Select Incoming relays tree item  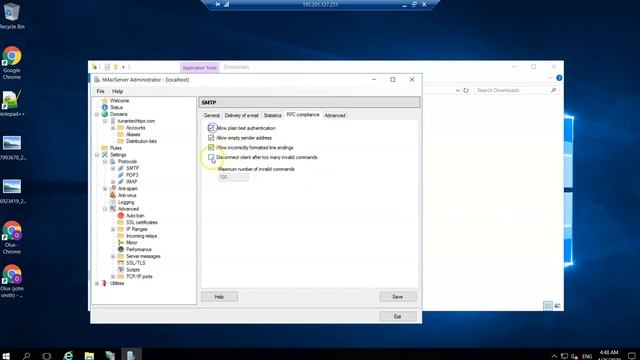141,236
